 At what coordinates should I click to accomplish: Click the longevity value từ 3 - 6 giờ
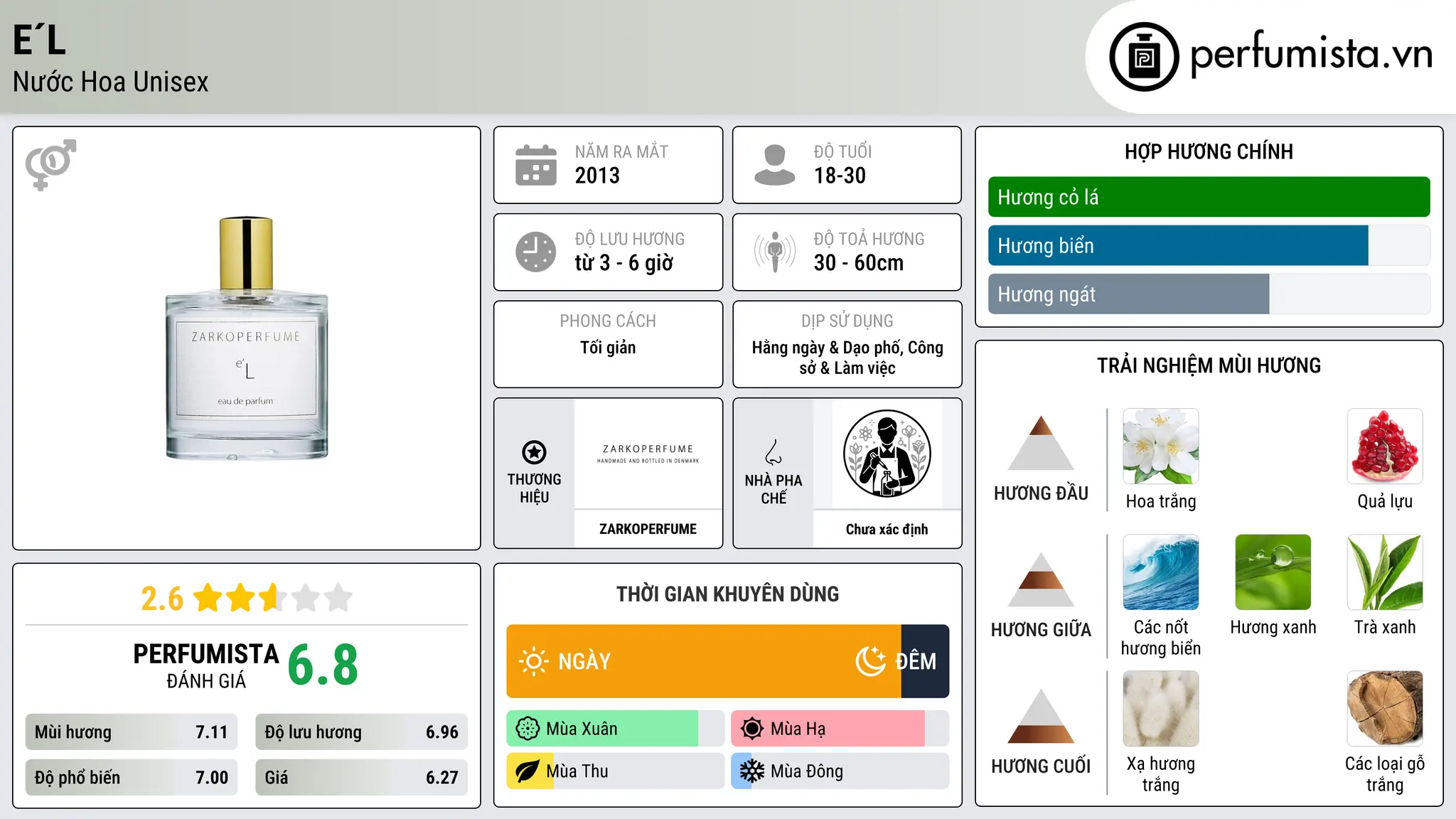624,263
